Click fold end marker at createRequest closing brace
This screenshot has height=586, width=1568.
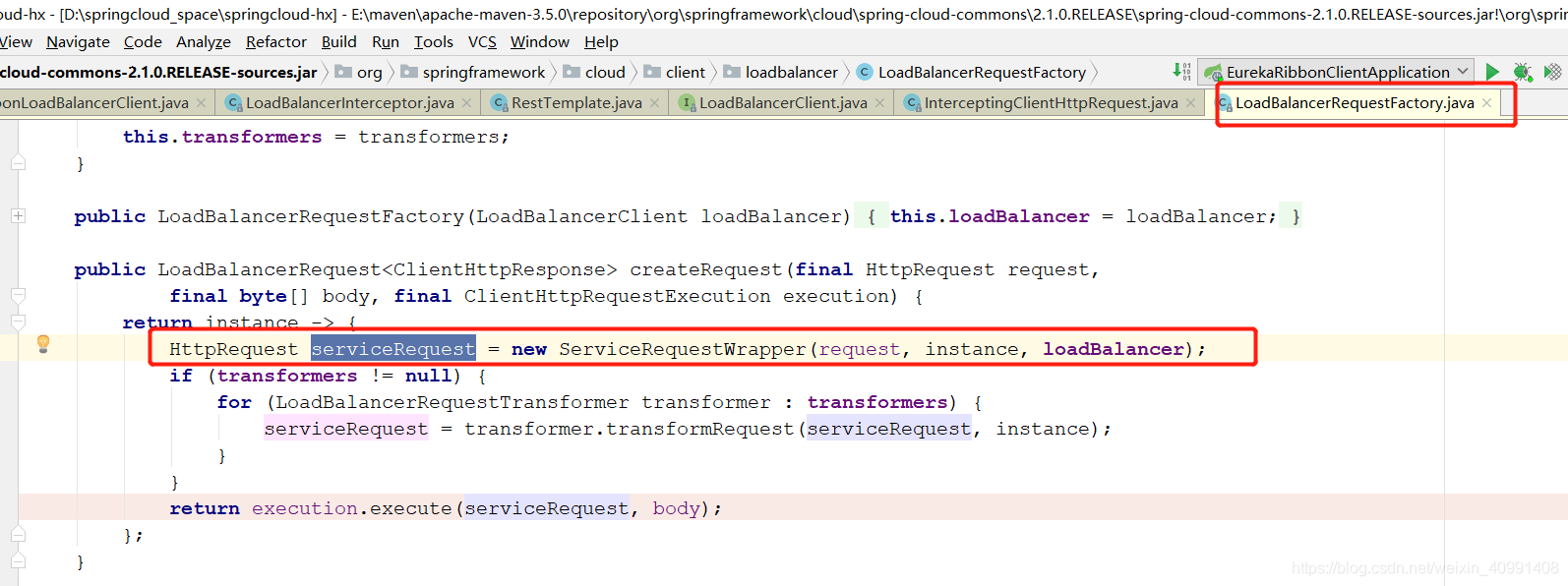point(18,561)
